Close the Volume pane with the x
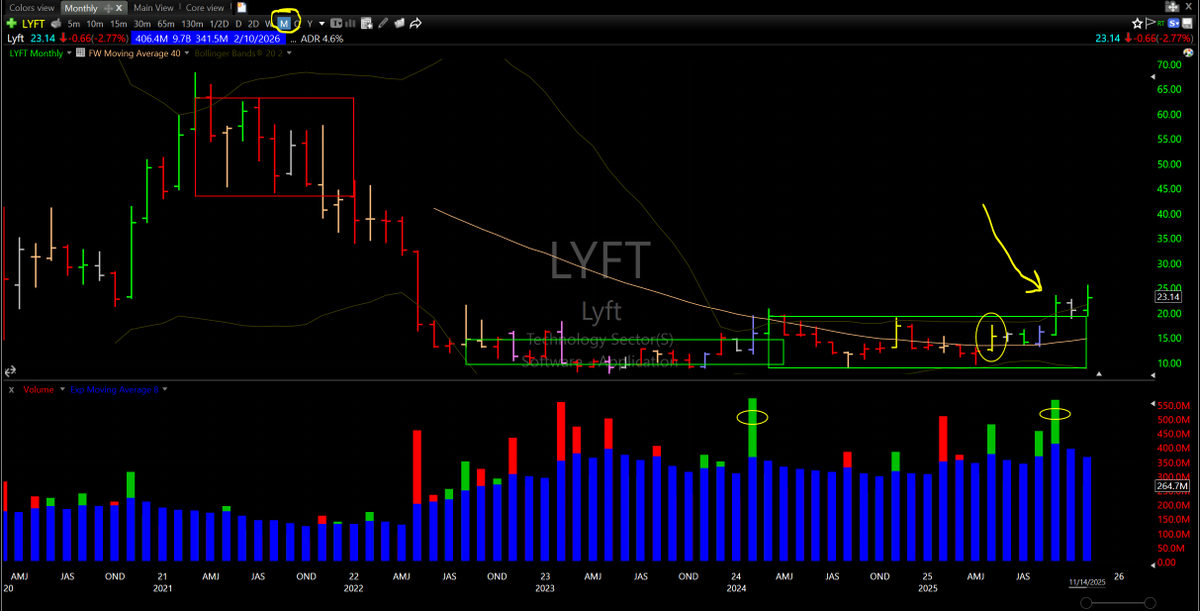The width and height of the screenshot is (1200, 611). coord(10,389)
